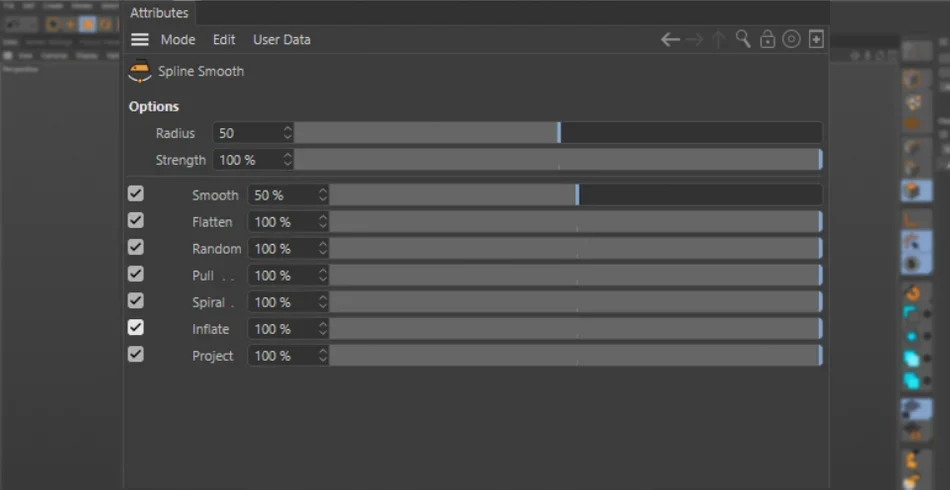Click the Flatten slider bar
Image resolution: width=950 pixels, height=490 pixels.
[576, 222]
